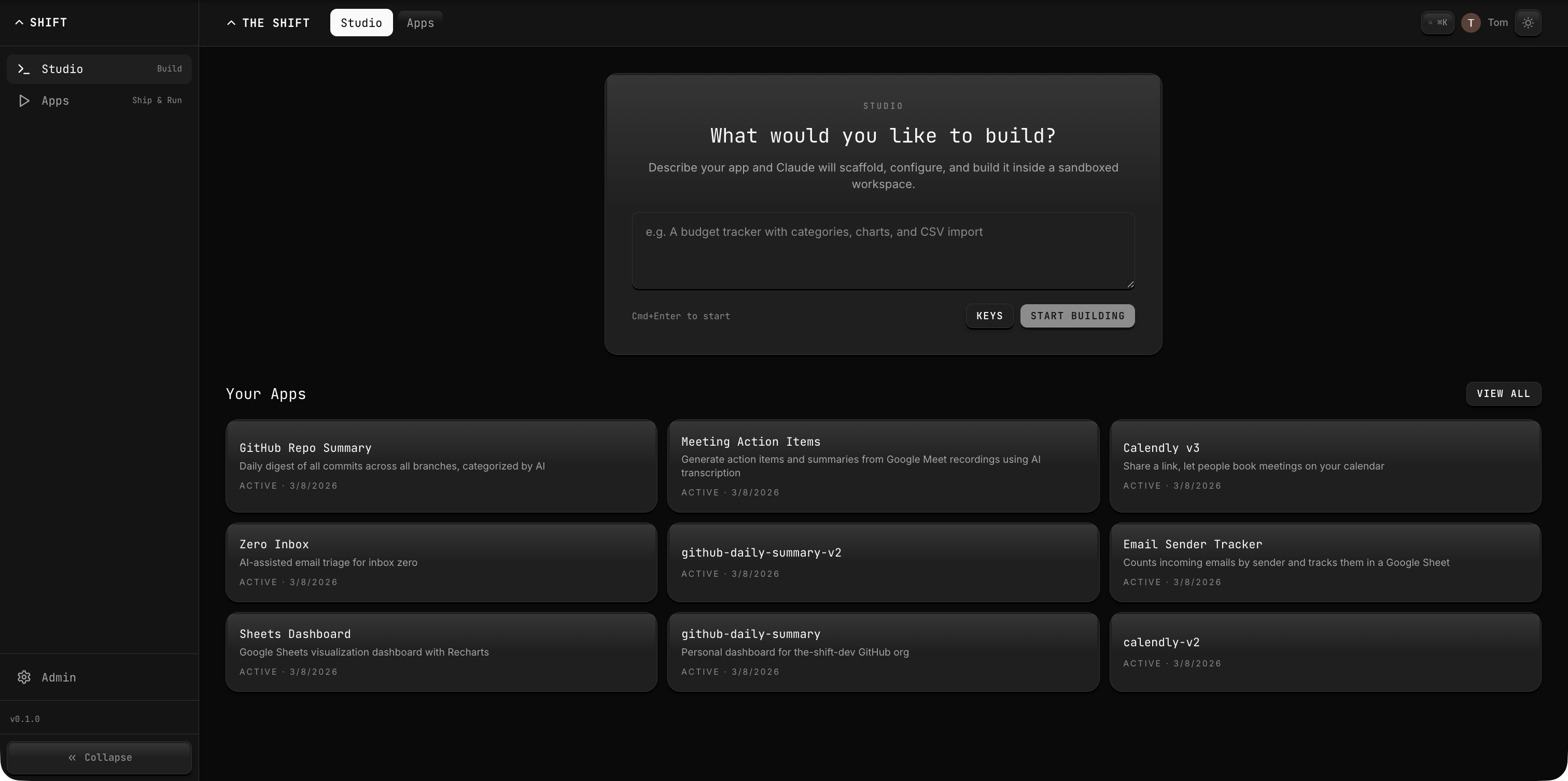Open the Cmd+K command palette icon
Screen dimensions: 1568x781
click(x=1438, y=22)
